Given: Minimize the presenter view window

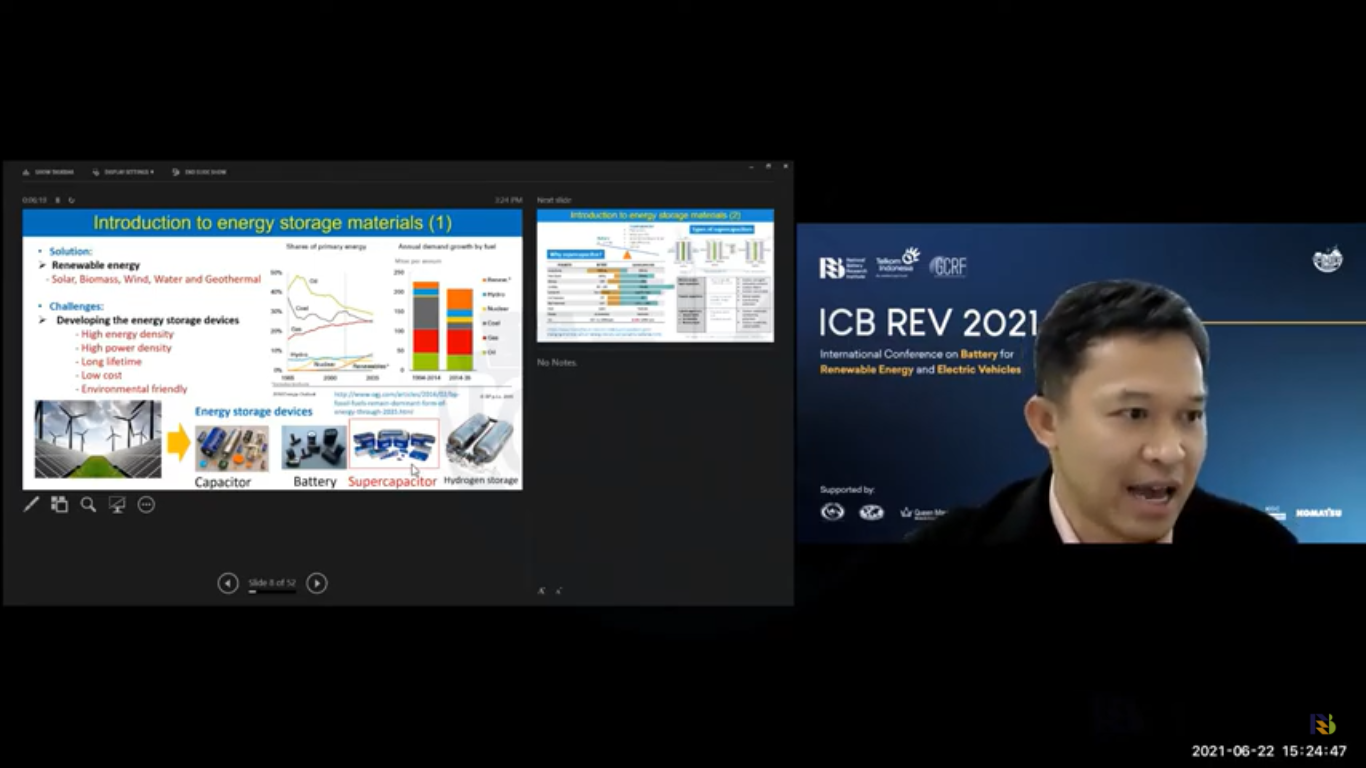Looking at the screenshot, I should coord(752,166).
